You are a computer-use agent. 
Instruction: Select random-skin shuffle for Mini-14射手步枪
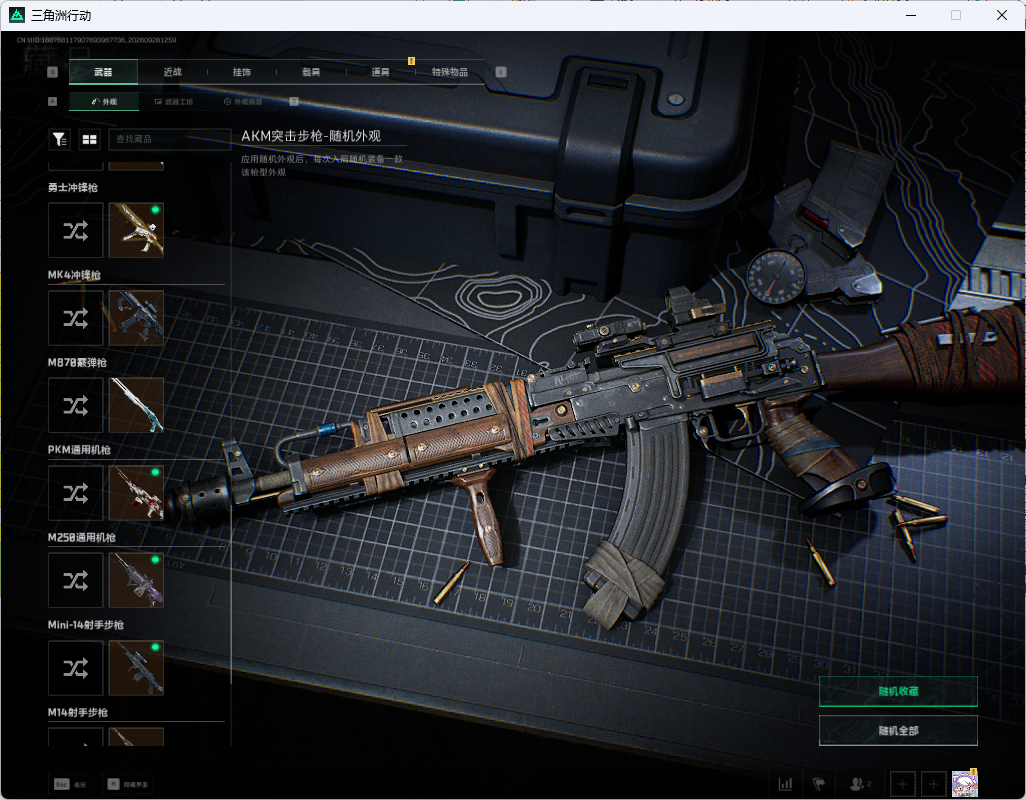click(x=76, y=668)
